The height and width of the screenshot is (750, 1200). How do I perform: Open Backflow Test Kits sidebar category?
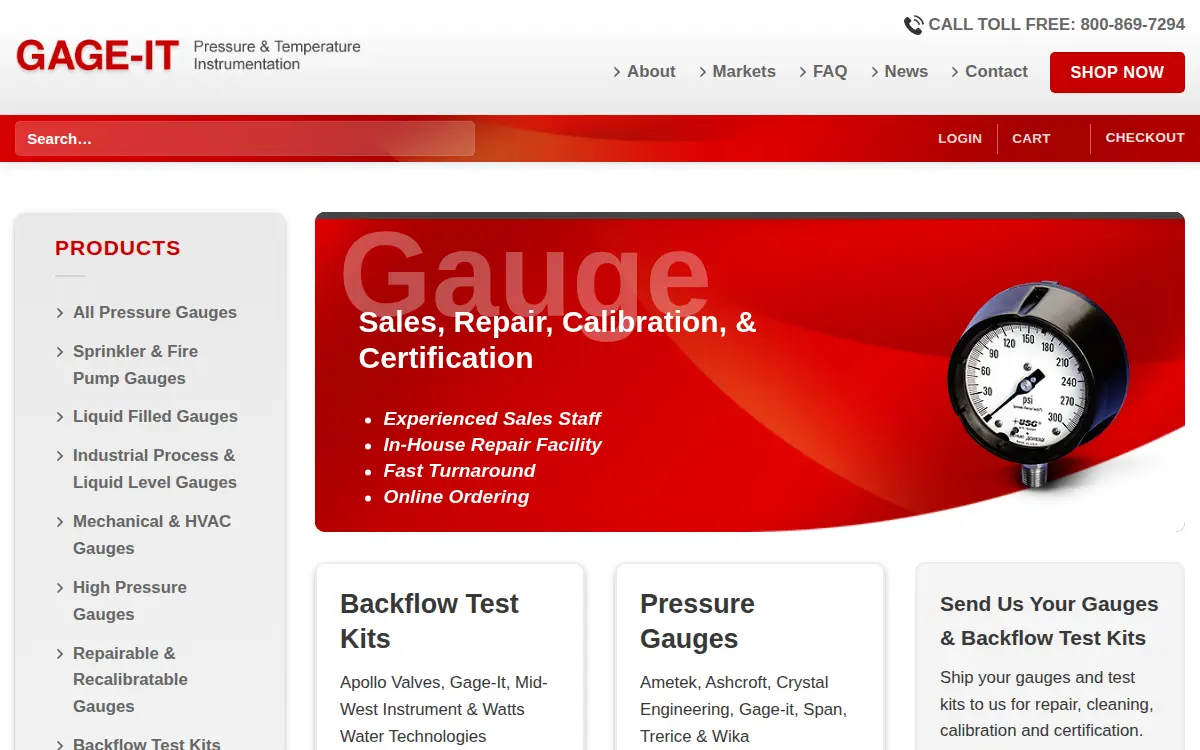tap(146, 743)
